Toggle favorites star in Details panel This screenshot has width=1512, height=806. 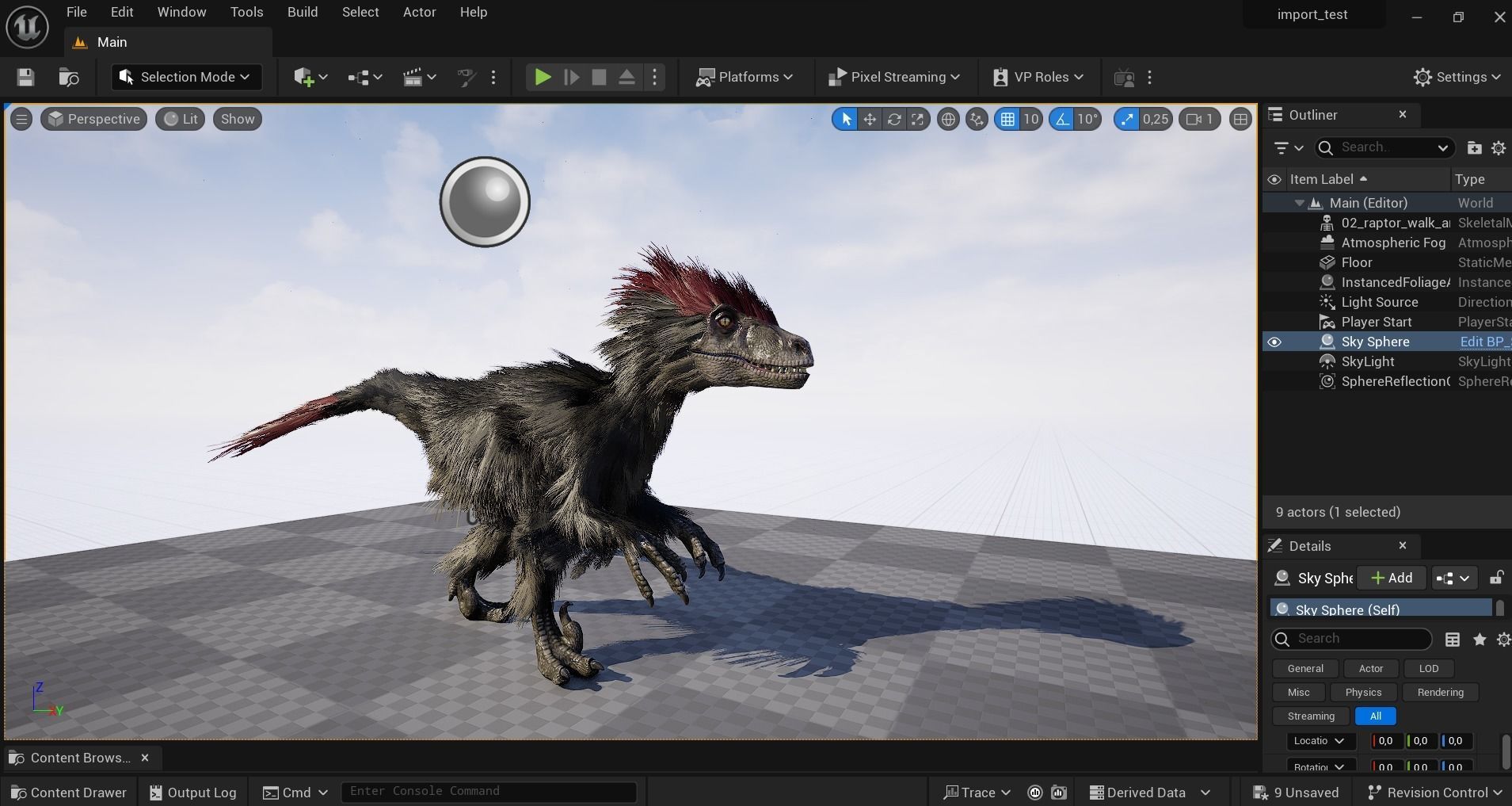pos(1479,640)
